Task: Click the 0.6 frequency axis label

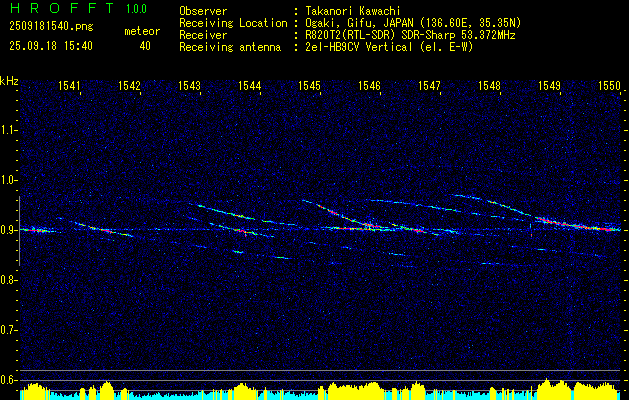Action: tap(8, 380)
